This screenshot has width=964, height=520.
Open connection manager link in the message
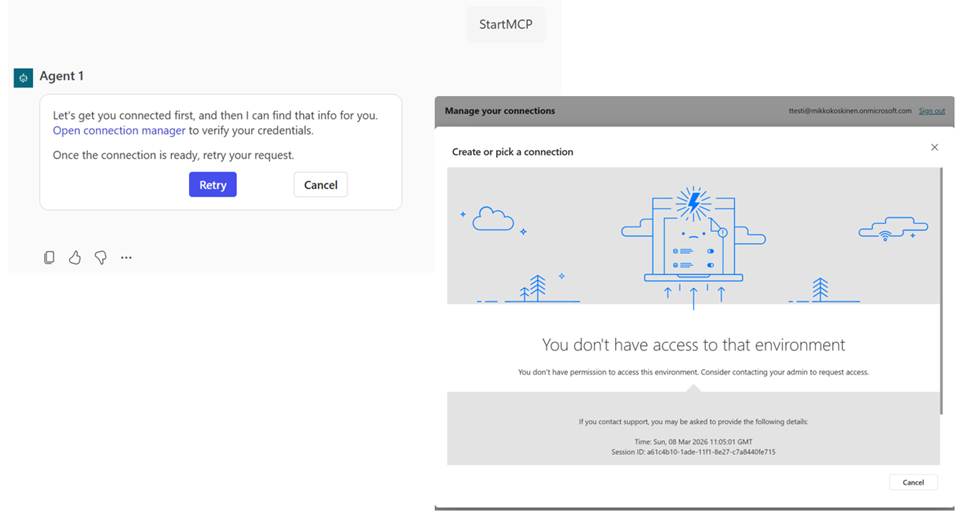[119, 131]
